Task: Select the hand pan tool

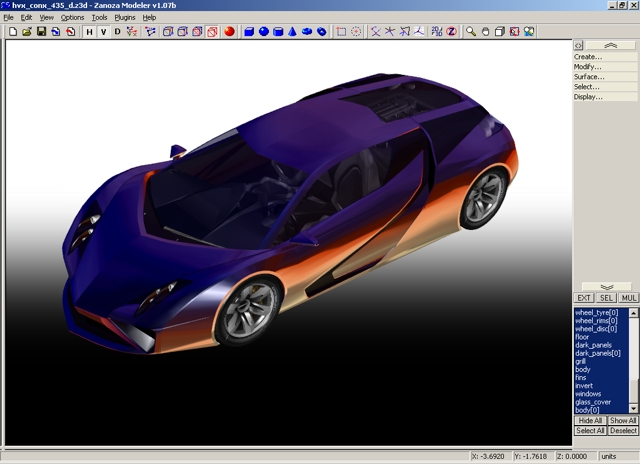Action: 486,32
